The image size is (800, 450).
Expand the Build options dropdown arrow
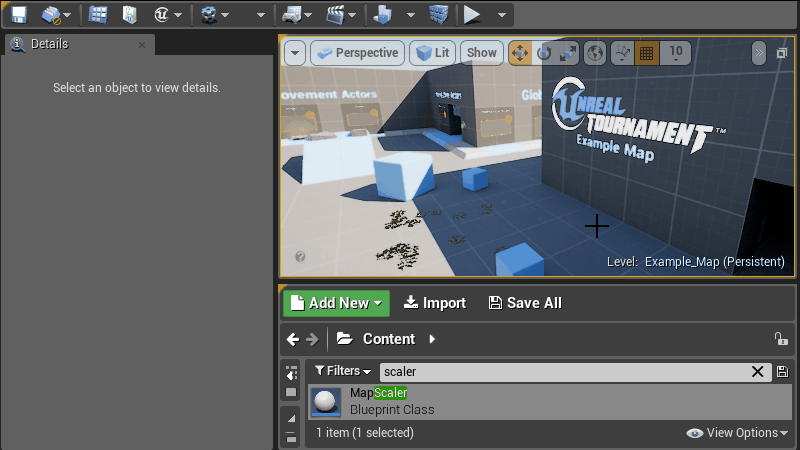(x=411, y=15)
